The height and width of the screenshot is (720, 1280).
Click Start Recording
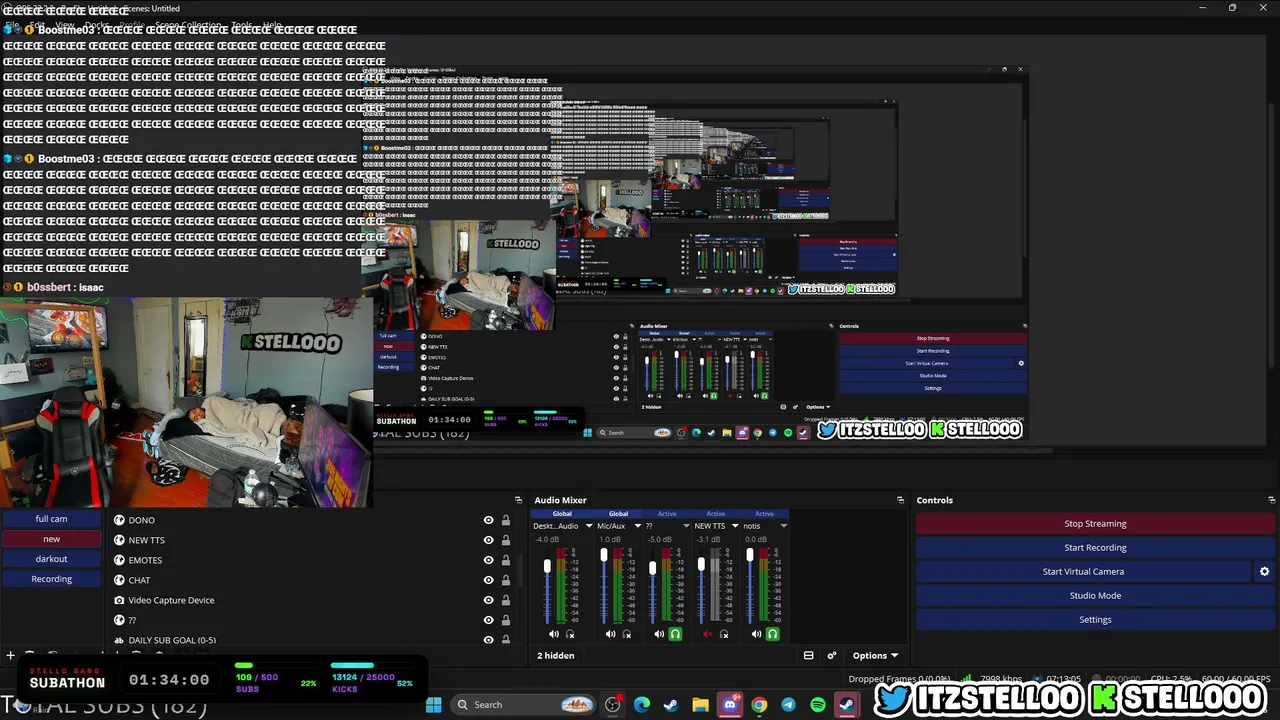(1095, 548)
